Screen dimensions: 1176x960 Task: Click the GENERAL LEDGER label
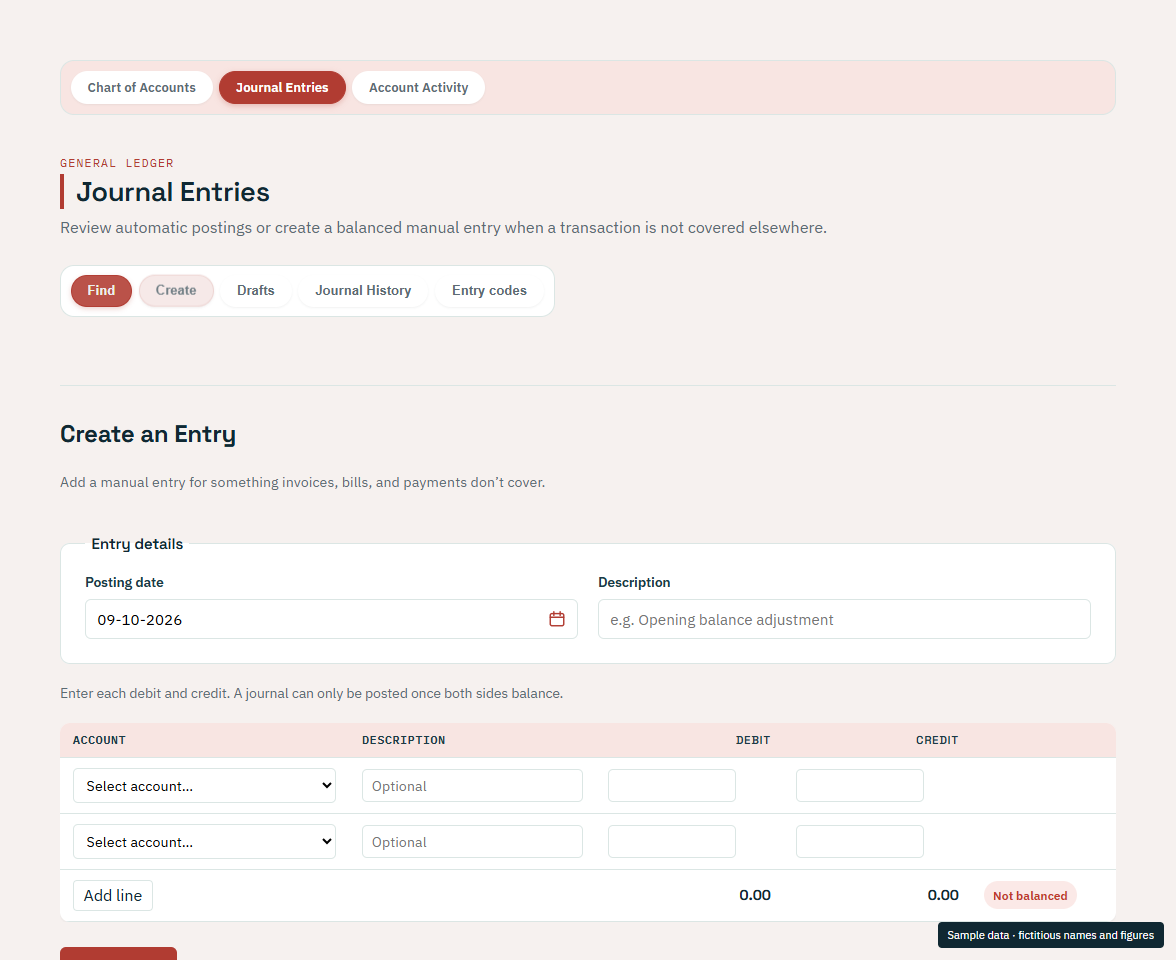pos(117,163)
